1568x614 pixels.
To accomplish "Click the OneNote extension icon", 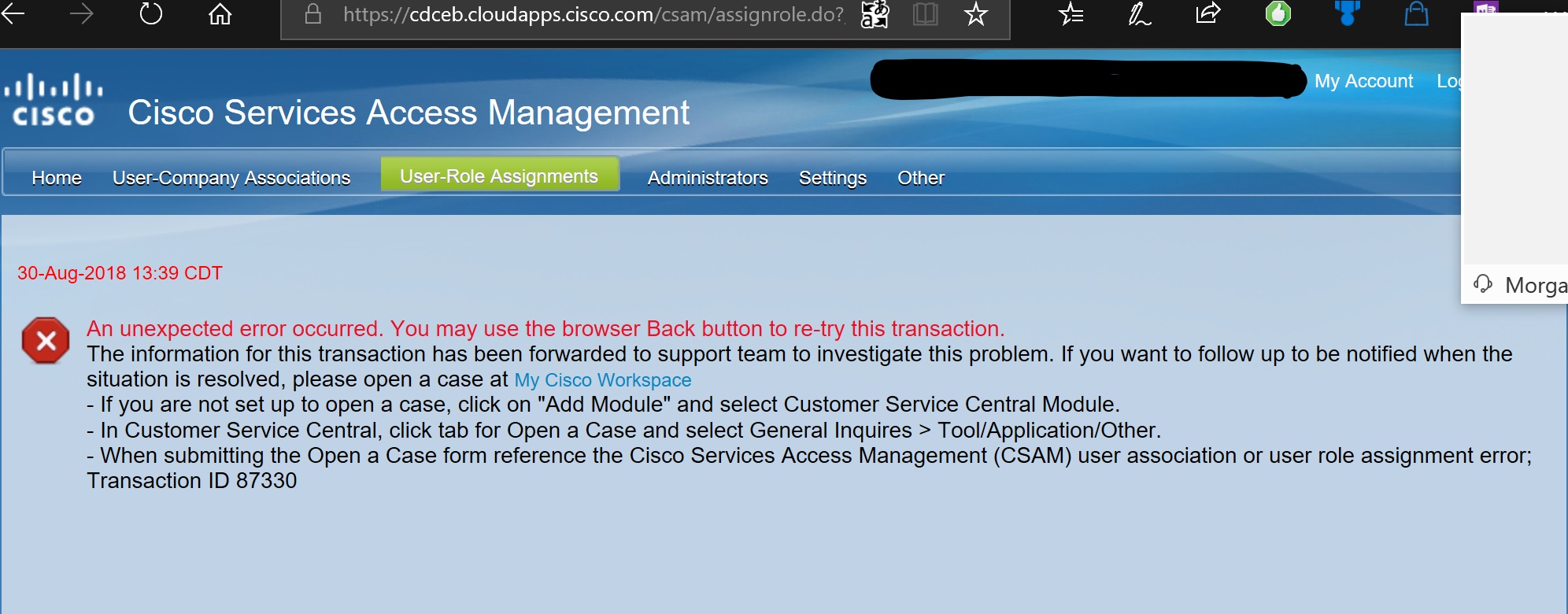I will coord(1486,8).
